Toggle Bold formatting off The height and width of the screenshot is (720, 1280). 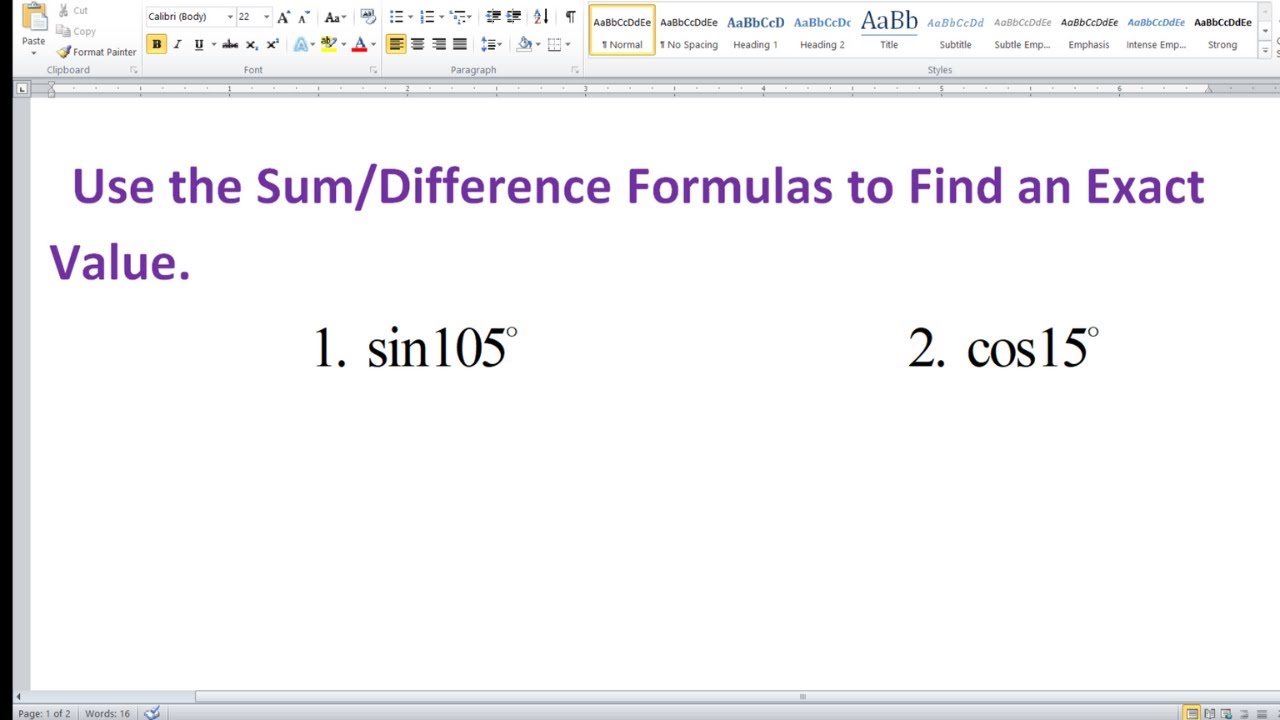[156, 44]
